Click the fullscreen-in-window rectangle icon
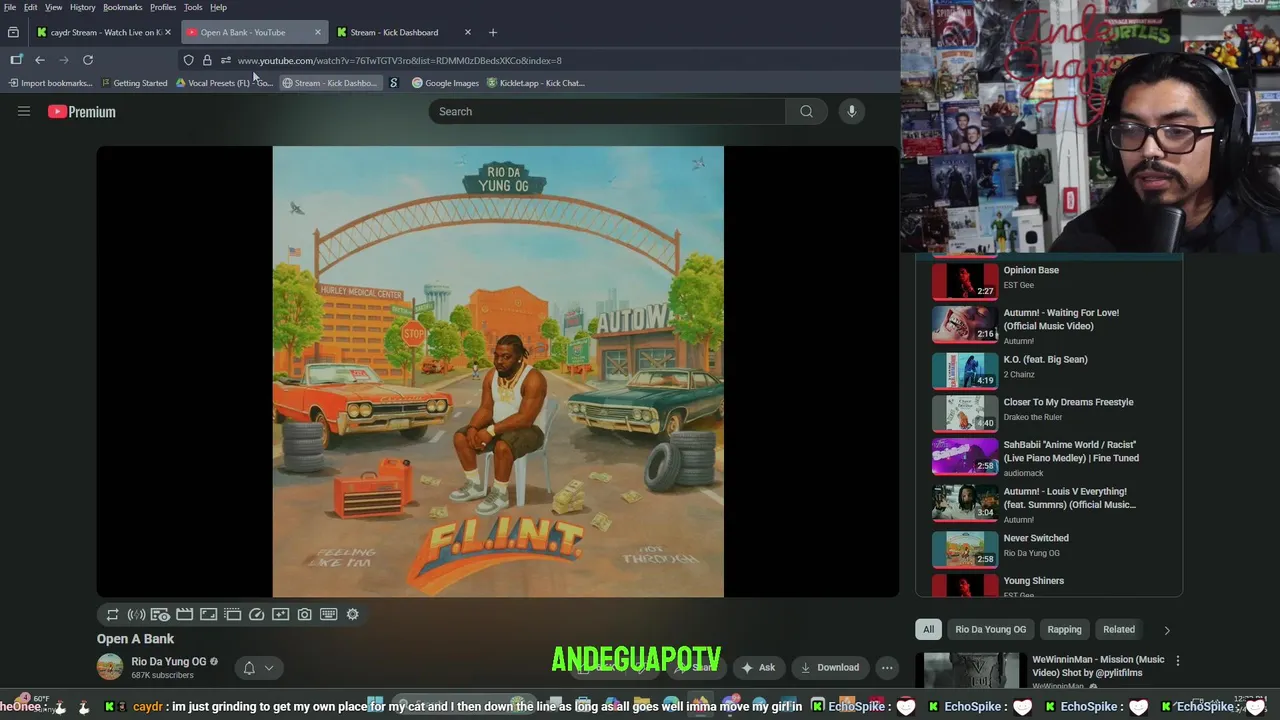The width and height of the screenshot is (1280, 720). point(208,614)
